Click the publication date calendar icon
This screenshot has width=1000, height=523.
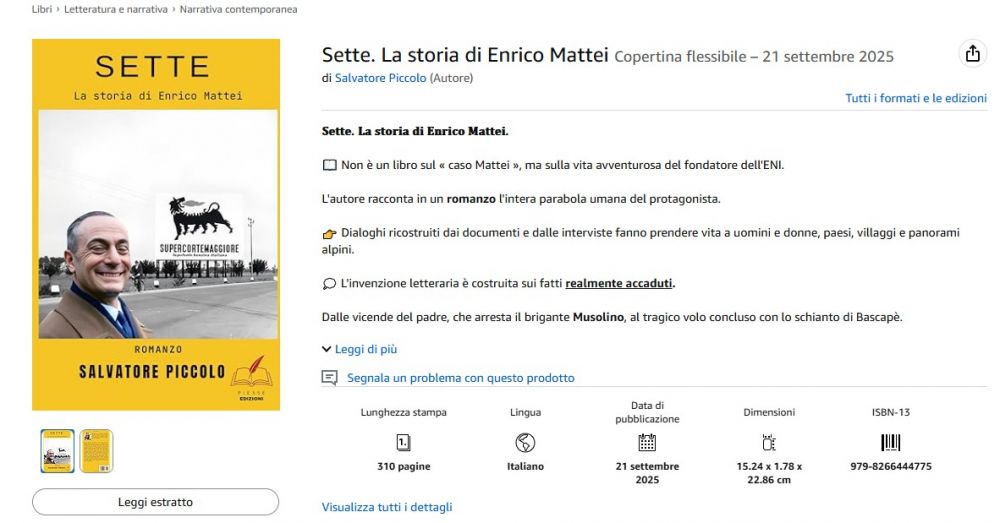coord(647,442)
